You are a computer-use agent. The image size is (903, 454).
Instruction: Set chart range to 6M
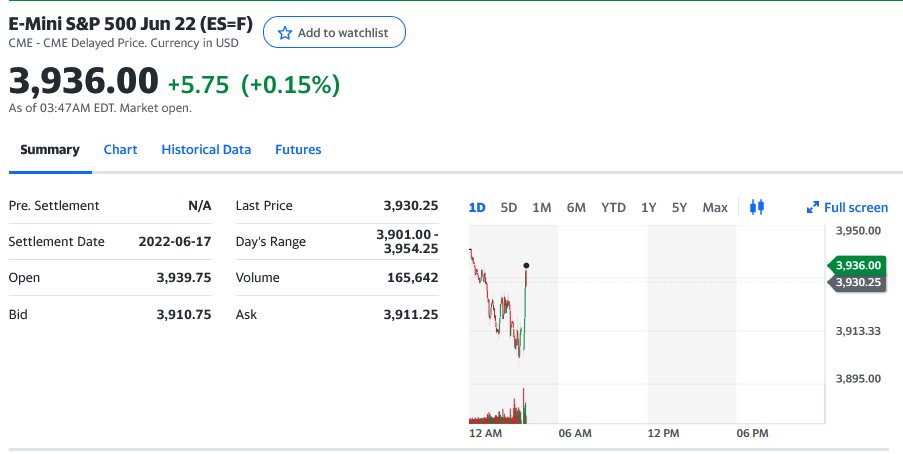pos(576,207)
